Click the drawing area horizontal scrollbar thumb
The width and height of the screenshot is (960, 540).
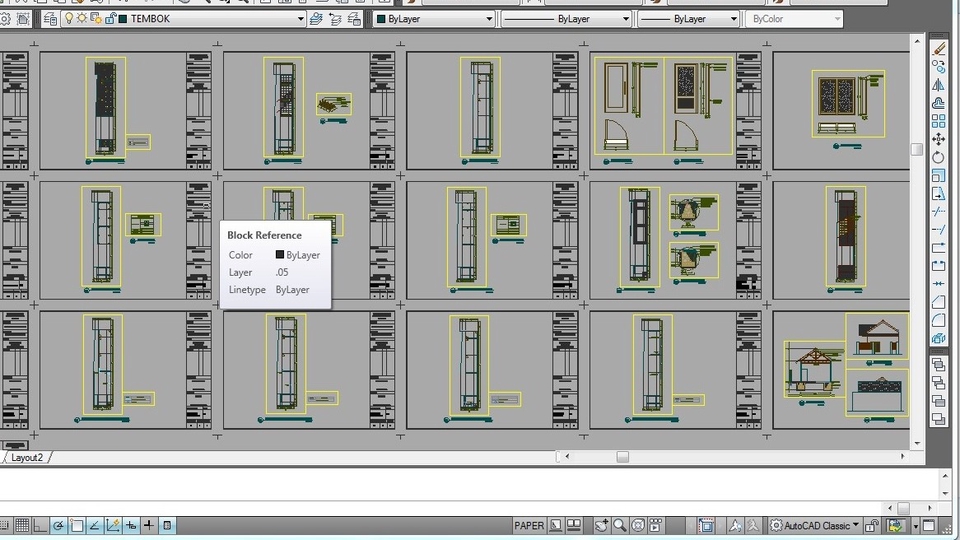coord(623,457)
